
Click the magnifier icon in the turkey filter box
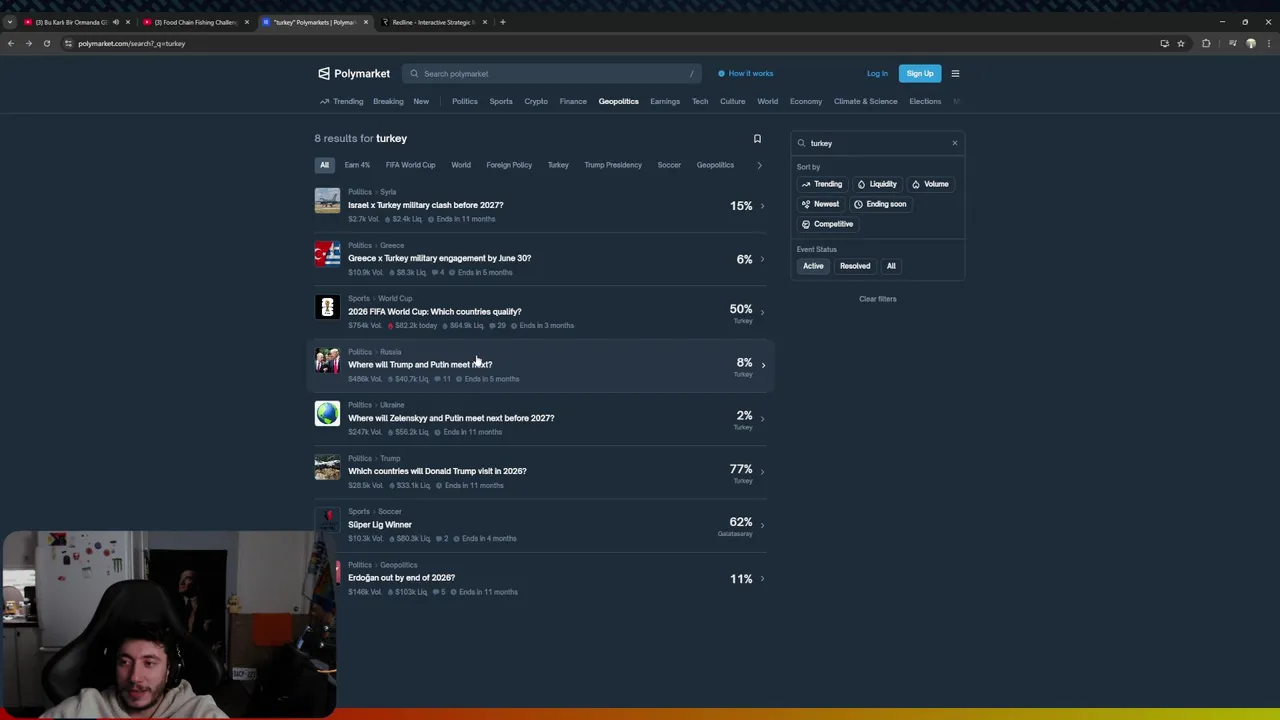coord(801,143)
